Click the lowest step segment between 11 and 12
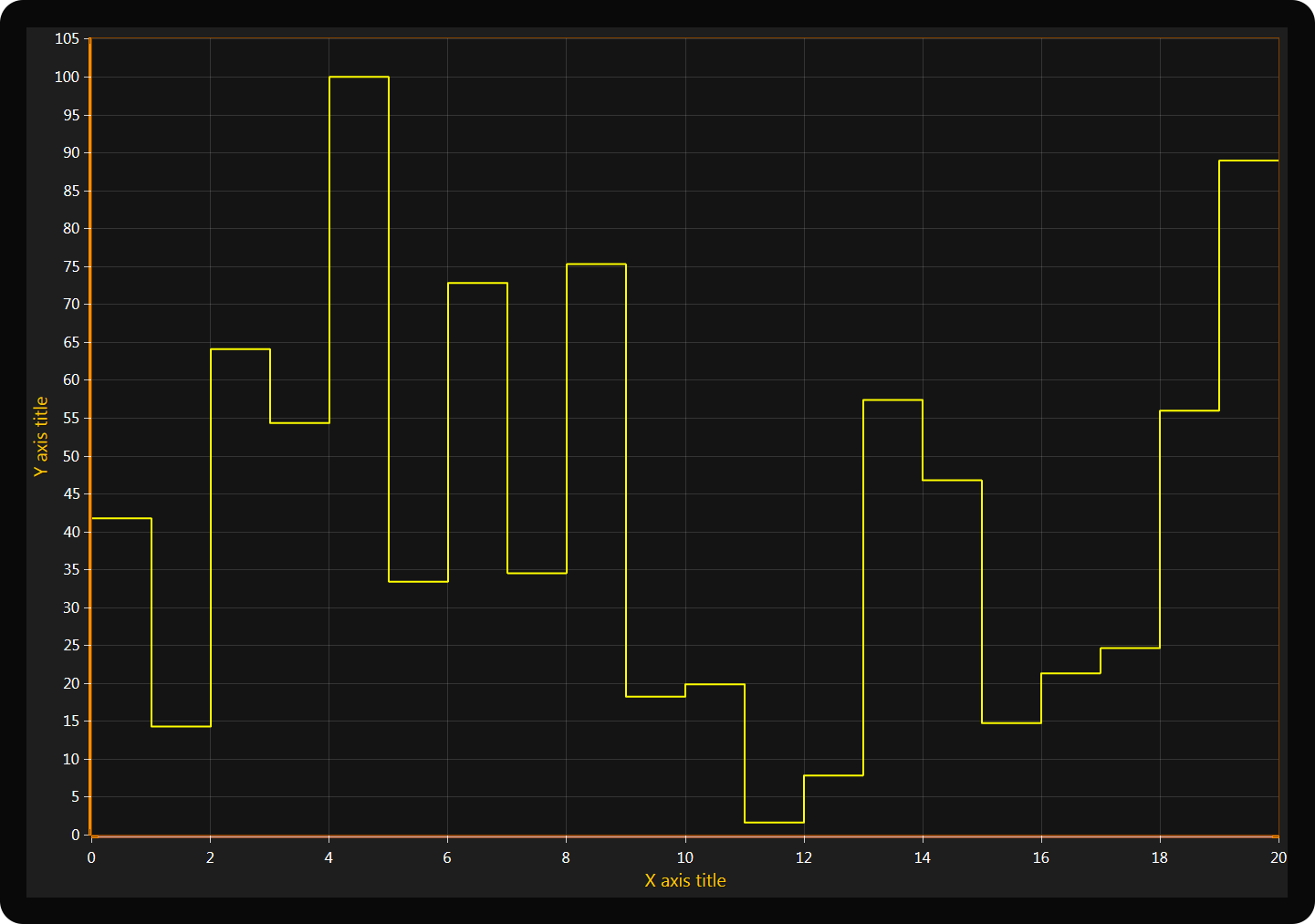 774,823
